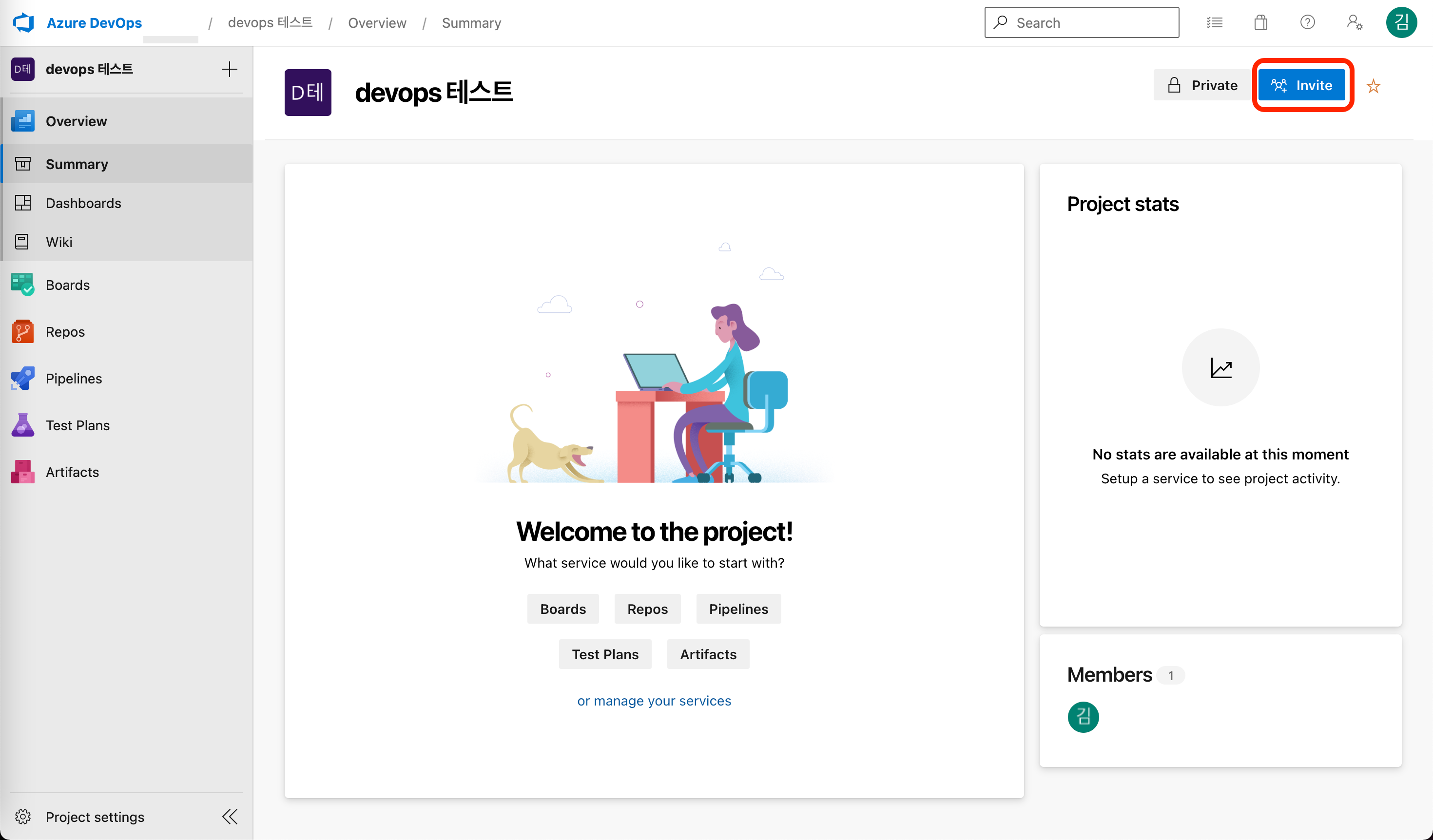Select Wiki in the Overview menu

tap(58, 242)
